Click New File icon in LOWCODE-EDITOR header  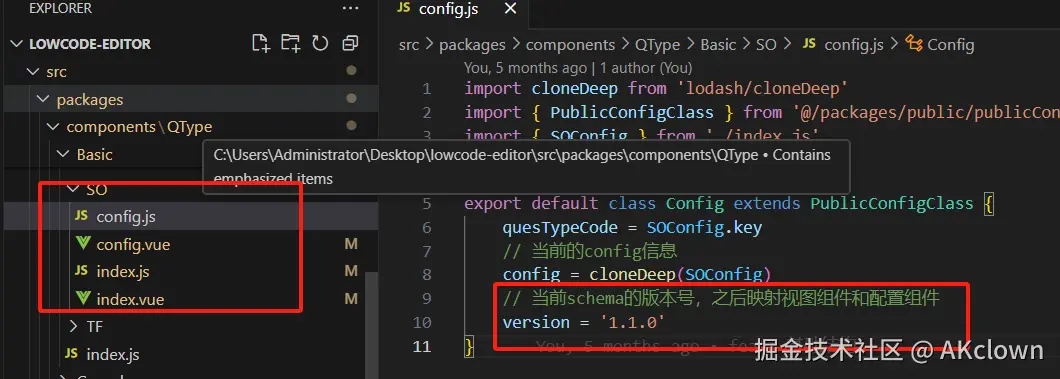tap(261, 43)
